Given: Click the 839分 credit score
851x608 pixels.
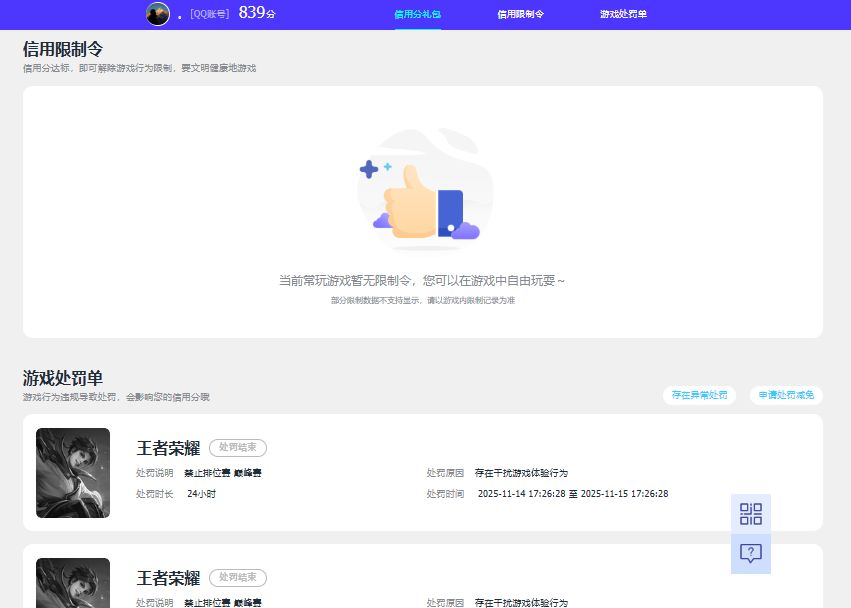Looking at the screenshot, I should click(x=257, y=12).
